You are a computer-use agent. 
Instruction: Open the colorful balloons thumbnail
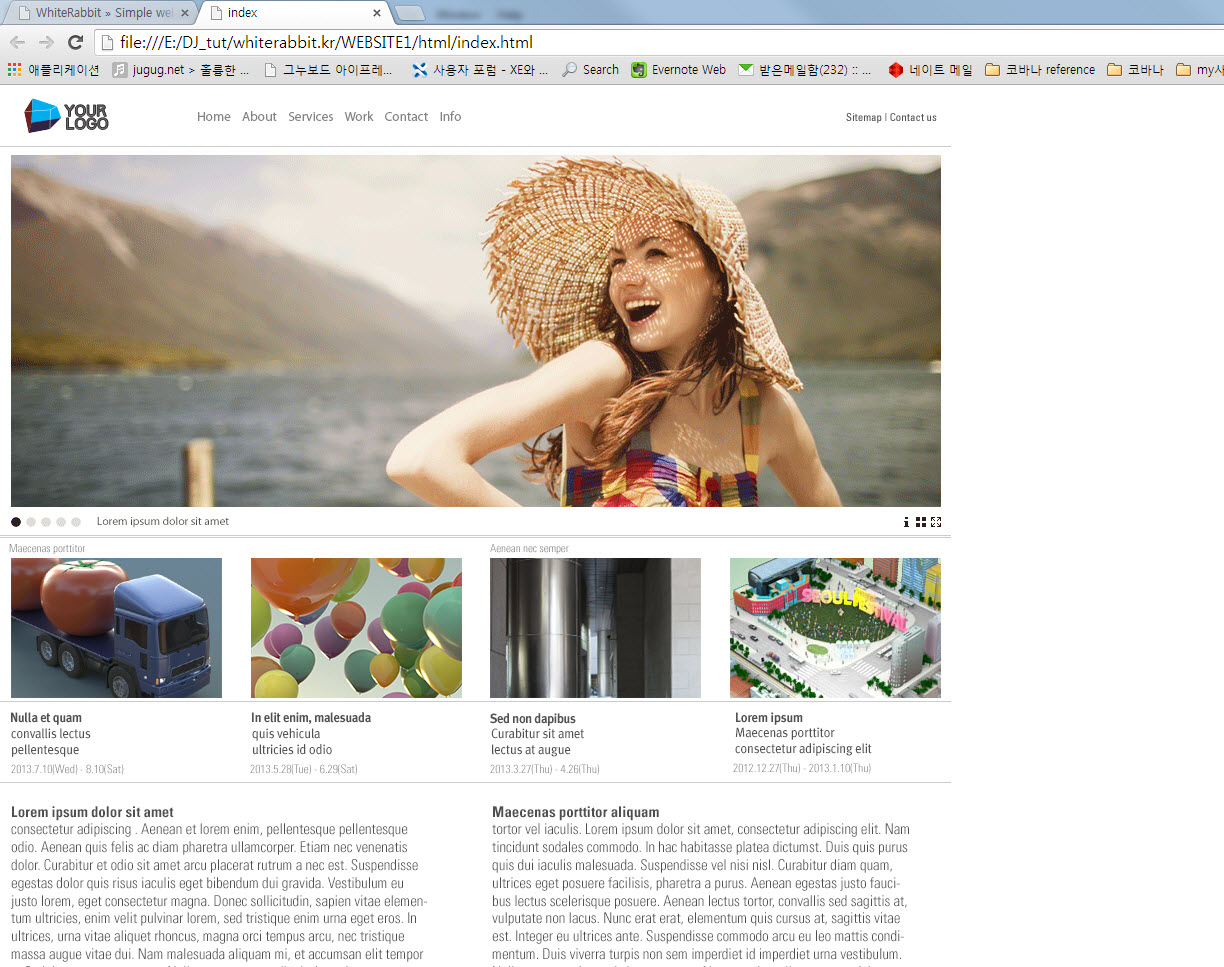(x=356, y=628)
